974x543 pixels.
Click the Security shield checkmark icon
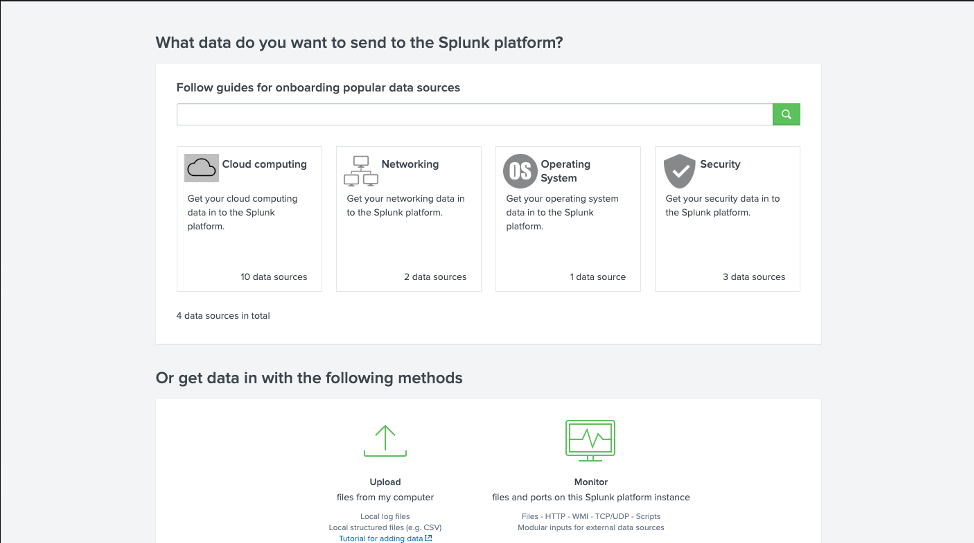[x=680, y=171]
